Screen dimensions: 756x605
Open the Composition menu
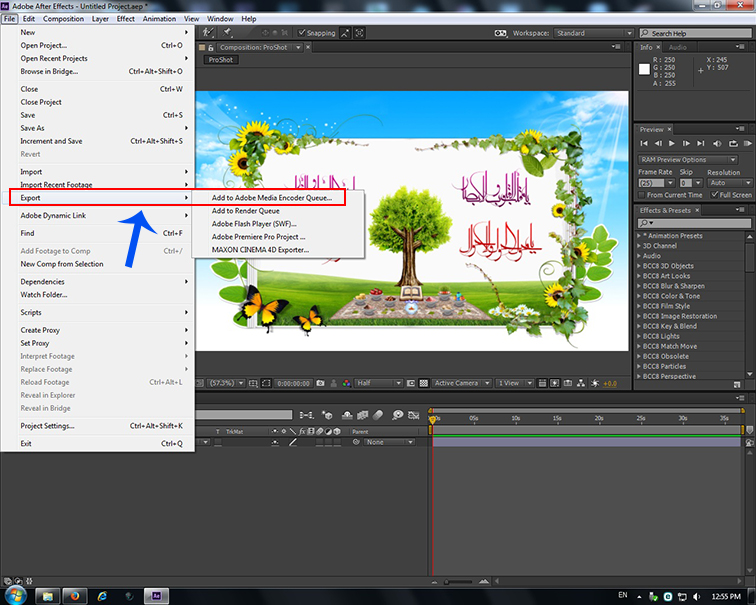pos(63,19)
